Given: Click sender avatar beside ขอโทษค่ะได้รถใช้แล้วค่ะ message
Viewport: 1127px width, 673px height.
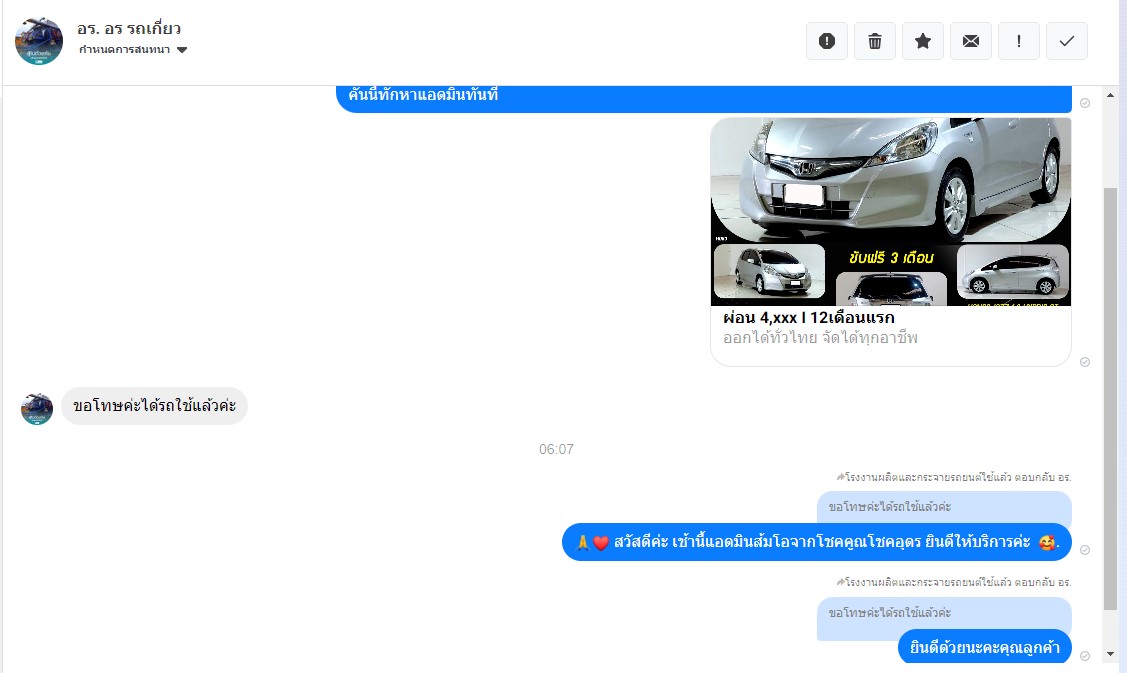Looking at the screenshot, I should pyautogui.click(x=37, y=409).
